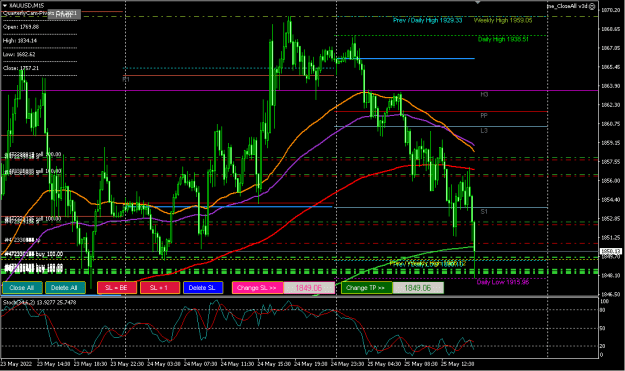The height and width of the screenshot is (371, 625).
Task: Click the SL + 1 button
Action: click(x=159, y=288)
